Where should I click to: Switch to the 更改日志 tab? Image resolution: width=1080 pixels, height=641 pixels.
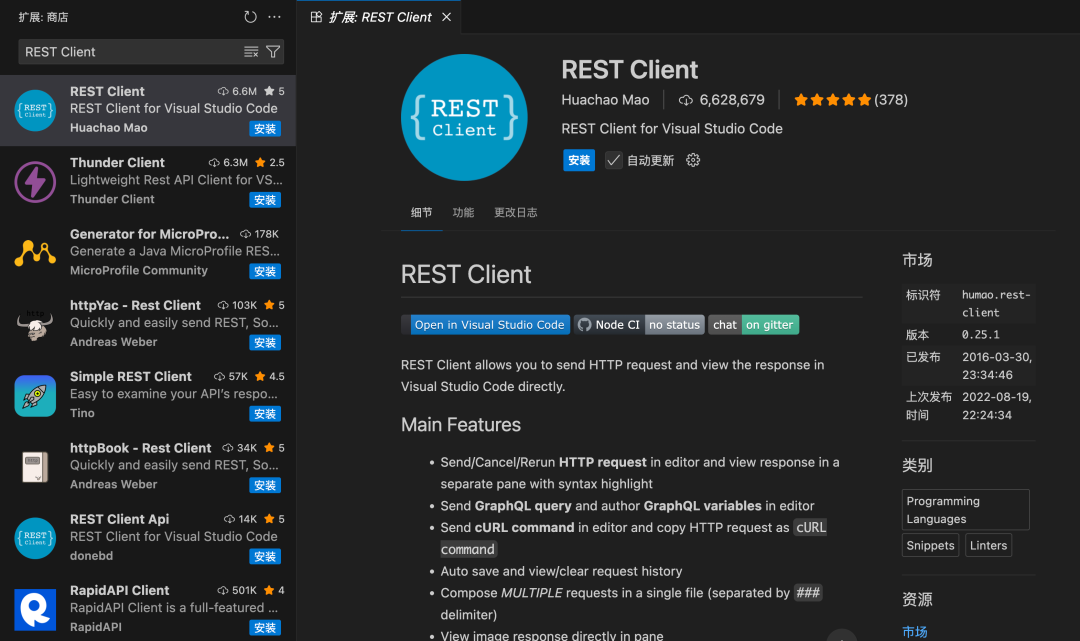(517, 212)
